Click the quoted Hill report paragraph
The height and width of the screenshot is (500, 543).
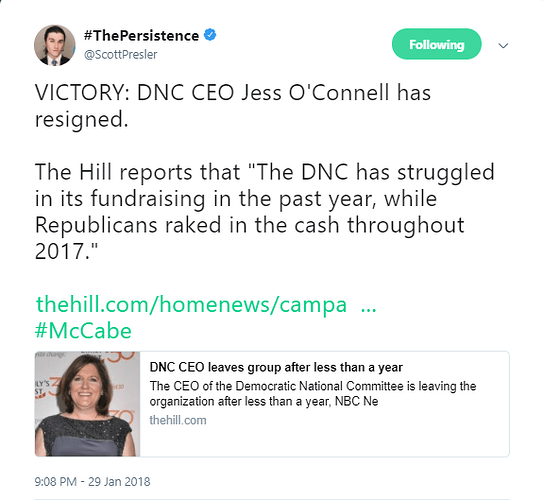265,211
